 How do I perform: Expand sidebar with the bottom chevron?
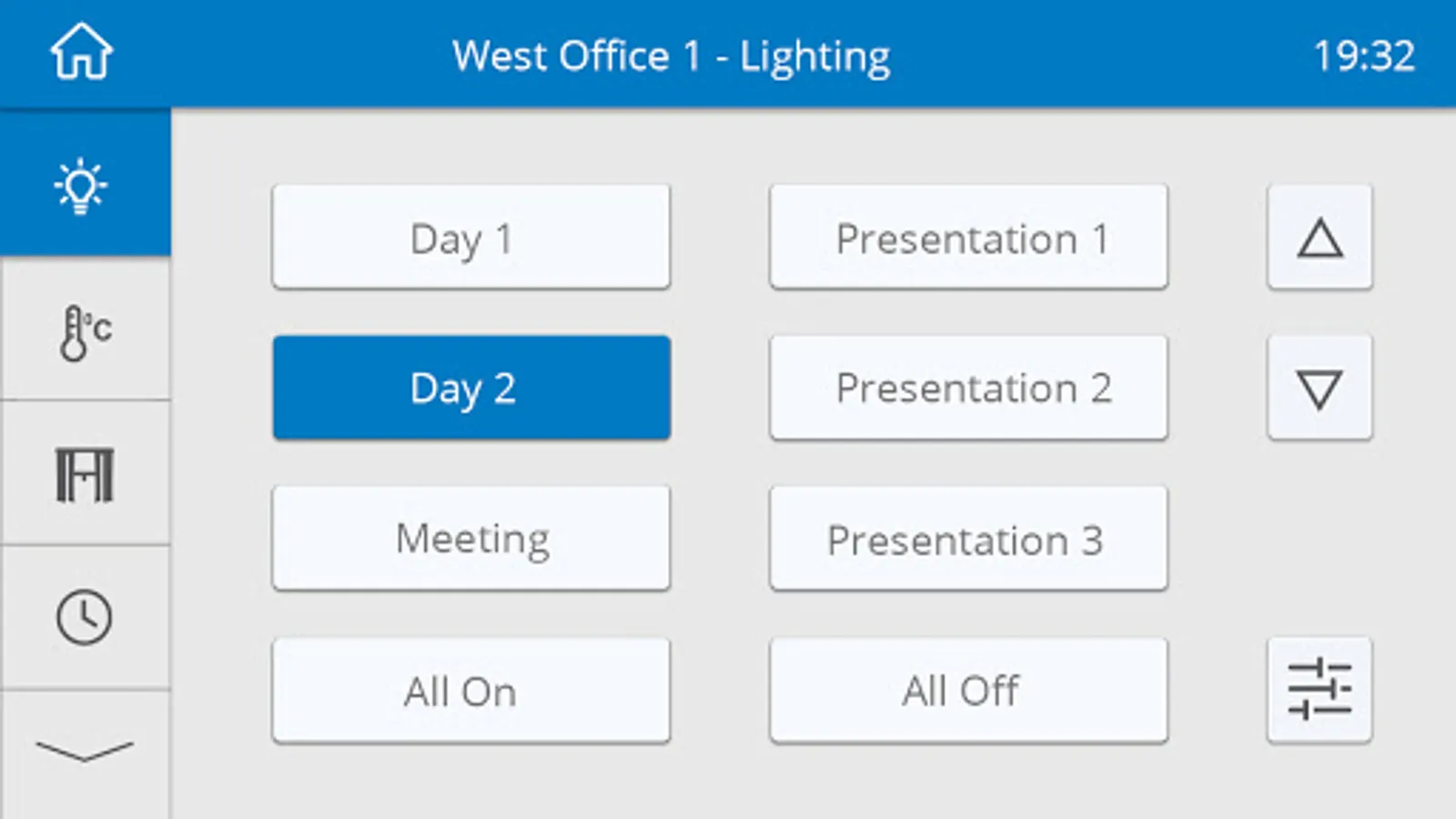pos(84,752)
